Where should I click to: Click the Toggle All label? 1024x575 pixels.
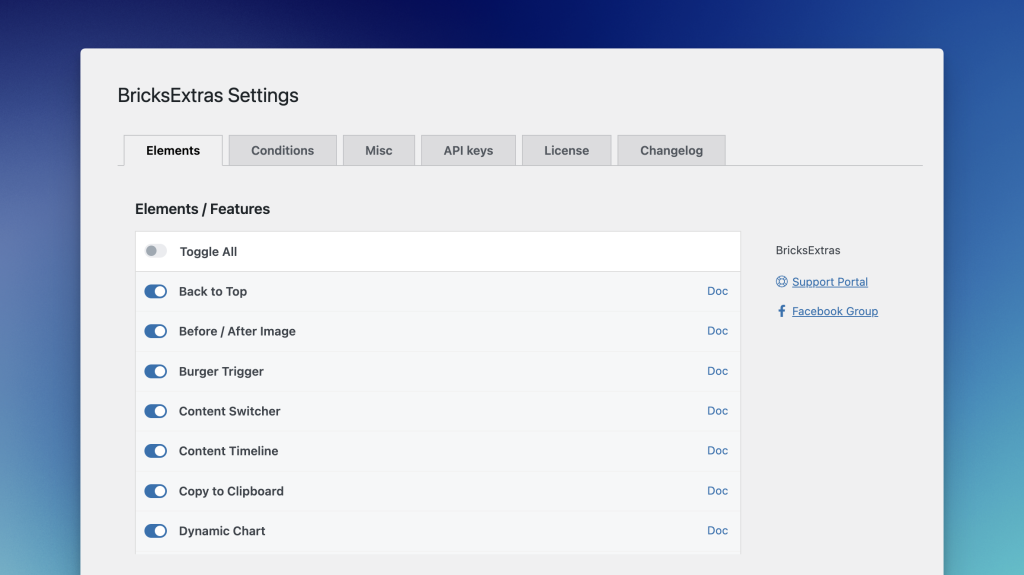208,252
